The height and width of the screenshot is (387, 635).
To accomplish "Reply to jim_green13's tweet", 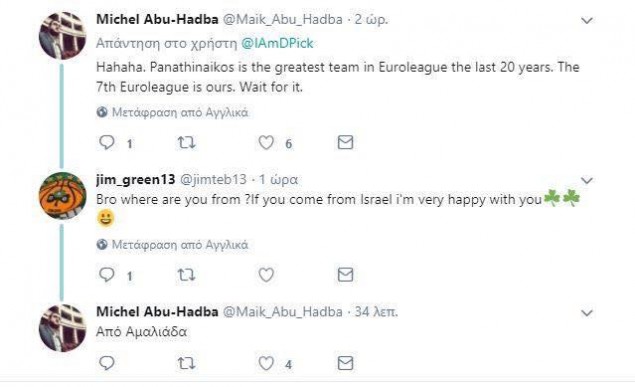I will pos(107,275).
